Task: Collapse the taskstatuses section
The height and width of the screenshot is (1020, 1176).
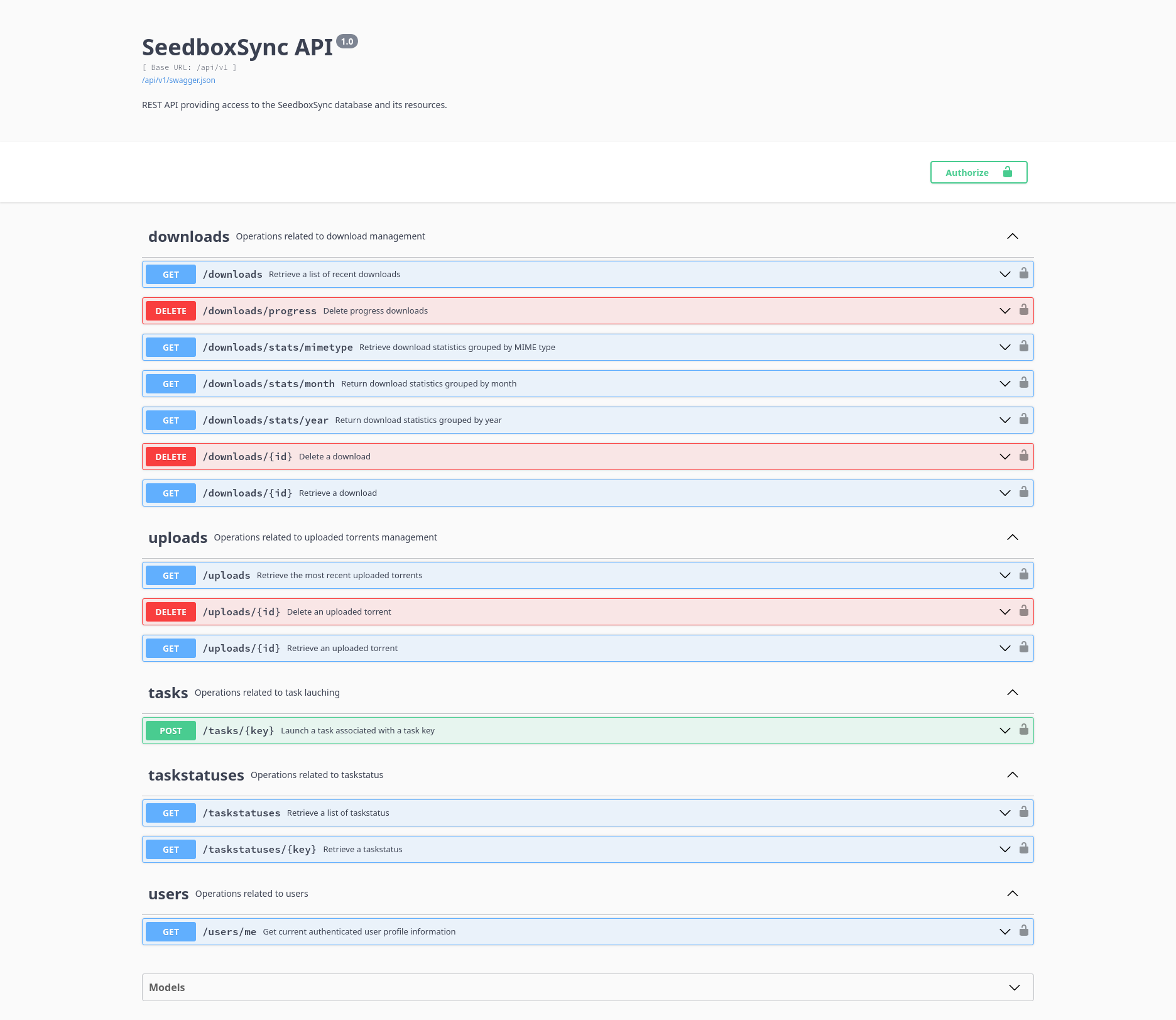Action: (x=1013, y=775)
